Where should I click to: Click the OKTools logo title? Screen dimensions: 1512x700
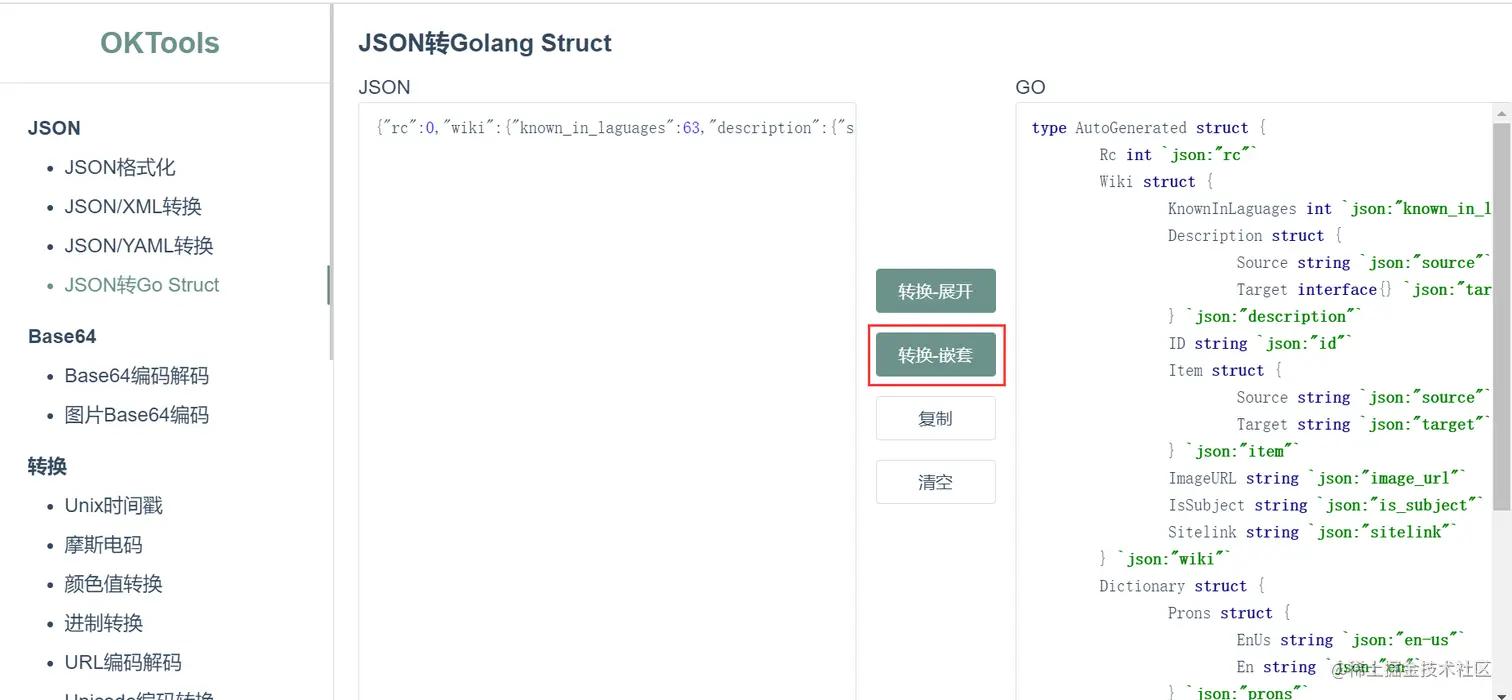(160, 43)
